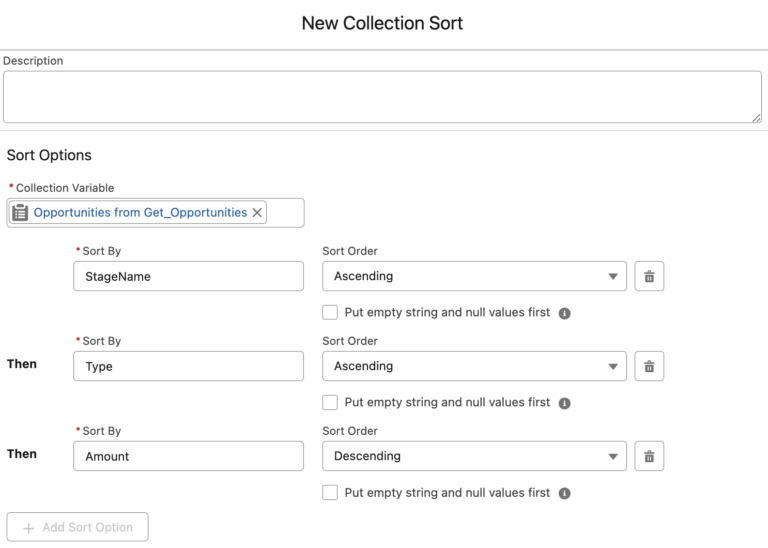Delete the StageName sort option row
768x548 pixels.
pyautogui.click(x=649, y=276)
